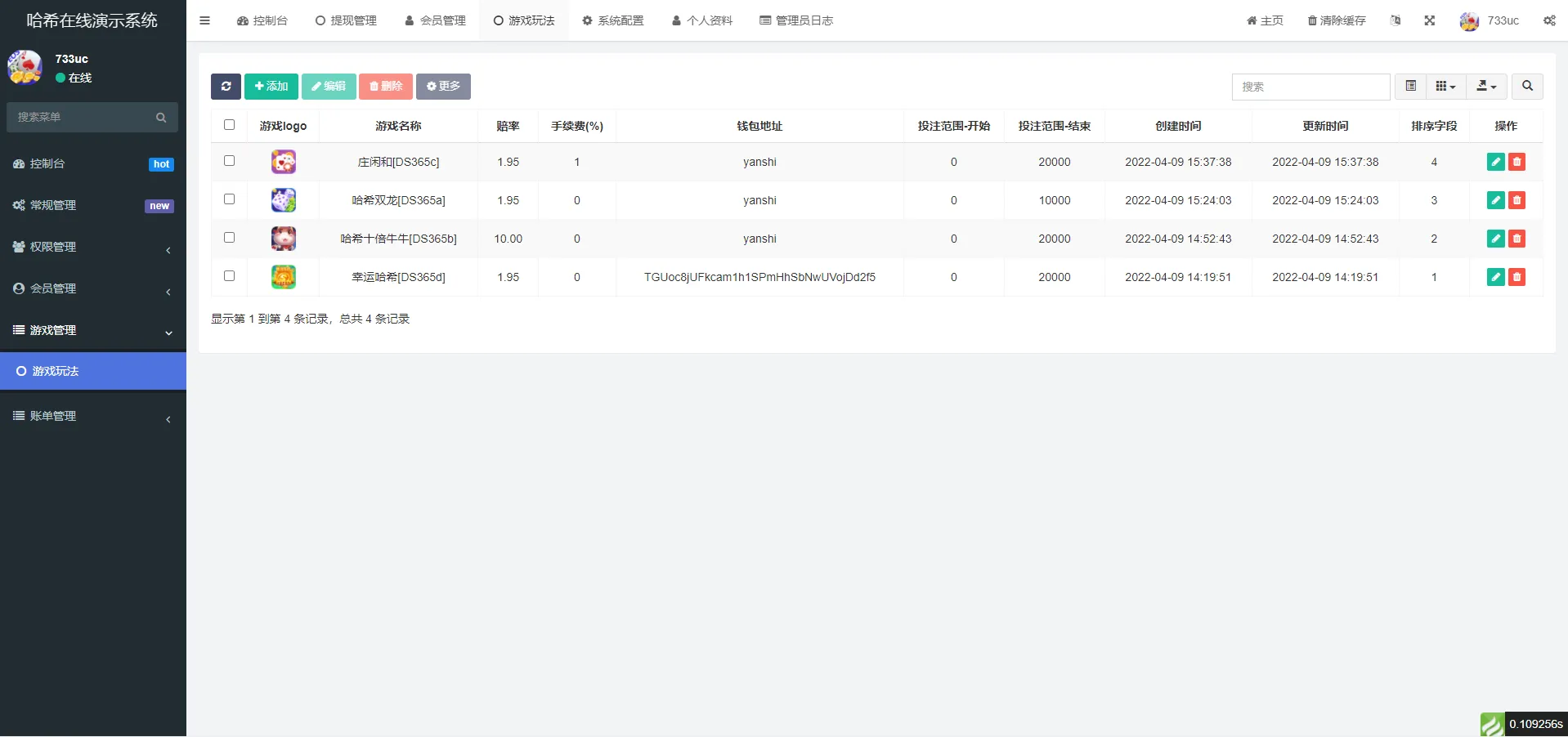Click the 删除 delete toolbar button
The height and width of the screenshot is (737, 1568).
coord(386,87)
